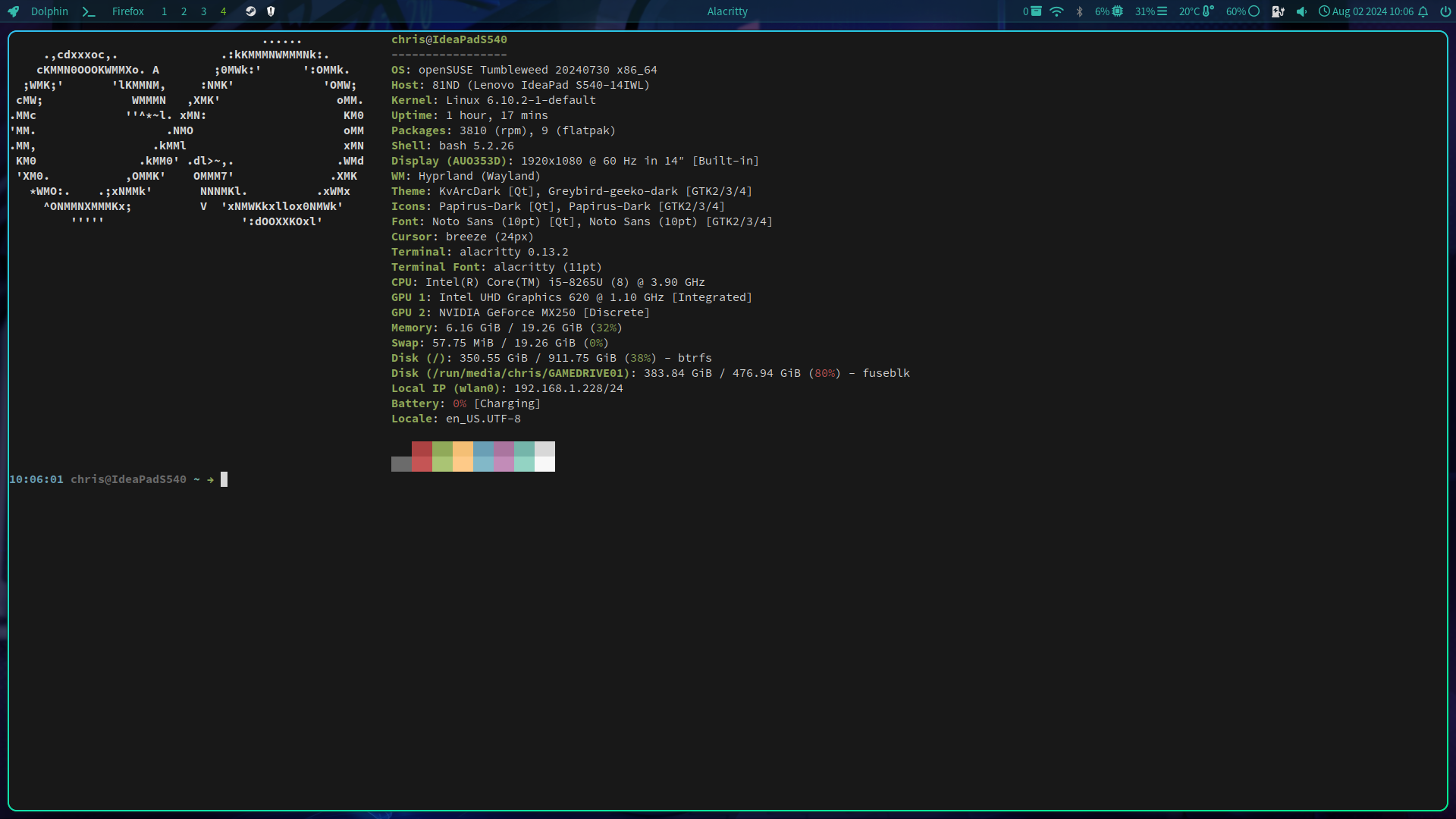Toggle the Bluetooth icon
Screen dimensions: 1456x819
1079,11
